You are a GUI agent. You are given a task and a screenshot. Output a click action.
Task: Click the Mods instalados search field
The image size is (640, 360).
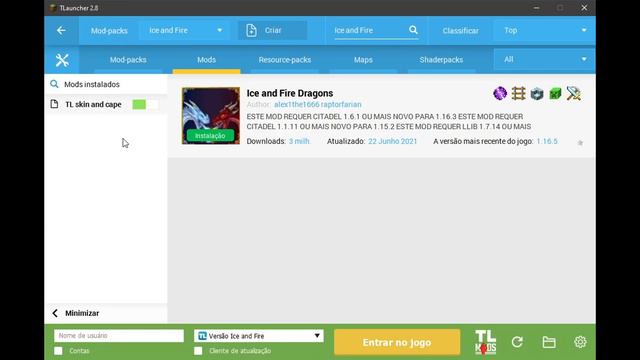[x=106, y=84]
